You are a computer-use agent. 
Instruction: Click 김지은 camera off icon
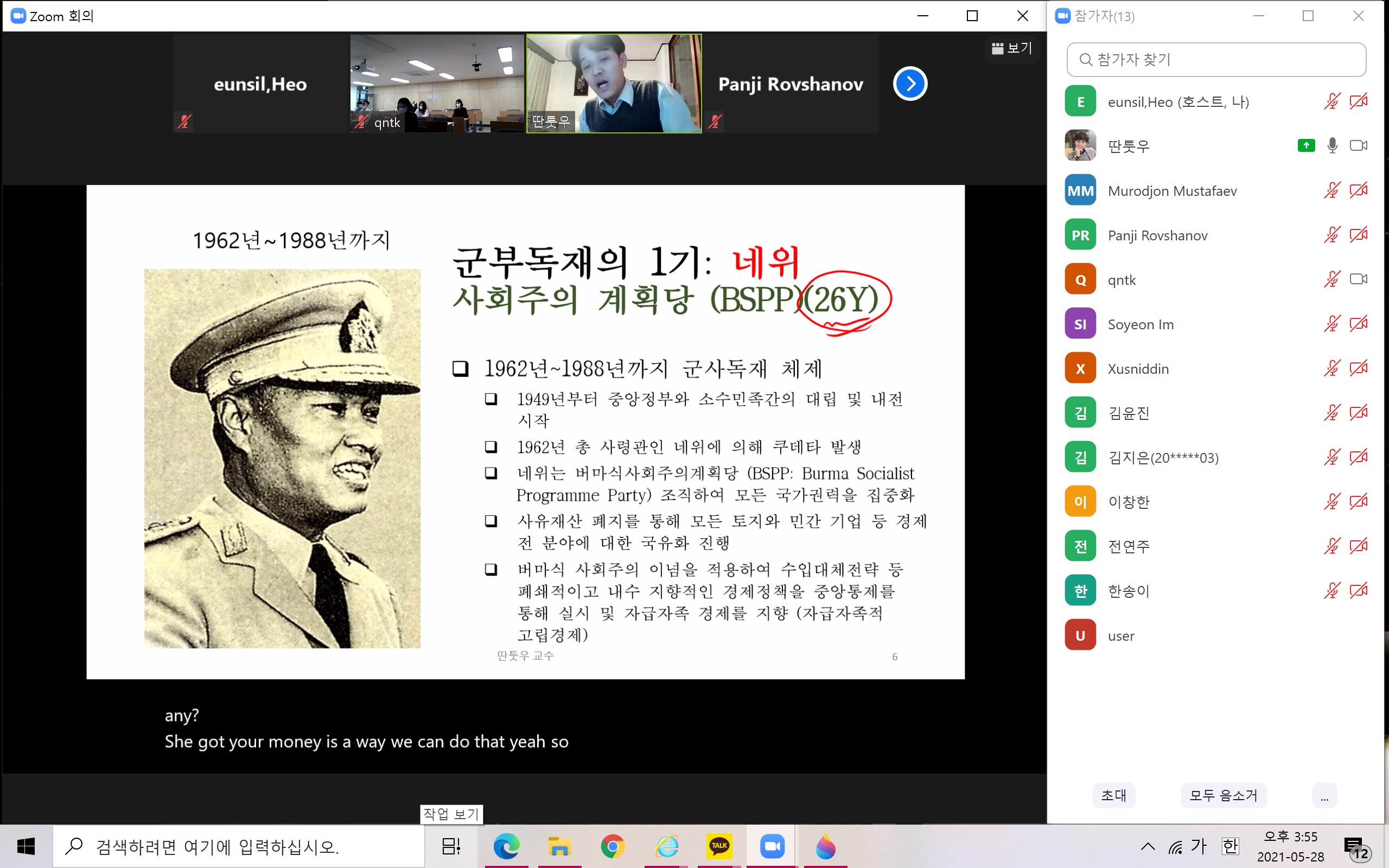1358,457
